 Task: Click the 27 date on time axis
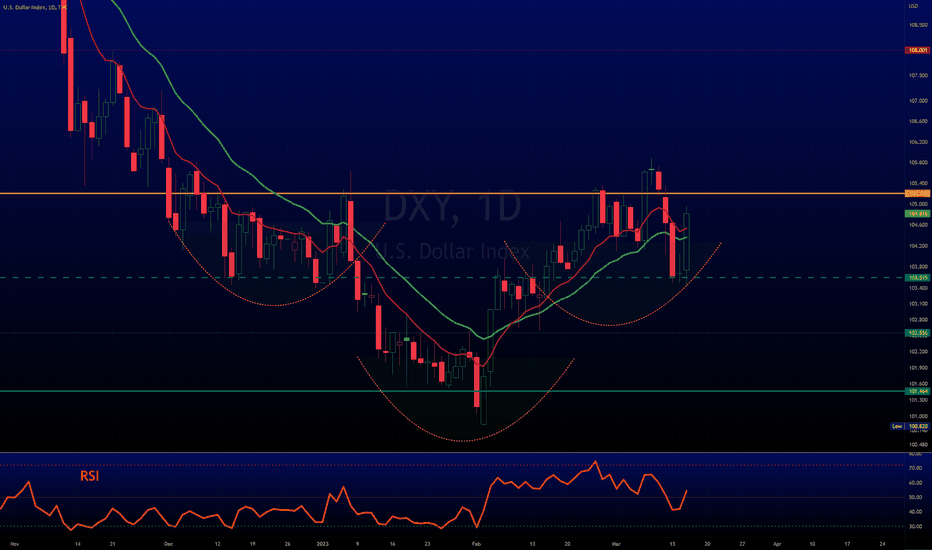tap(742, 544)
